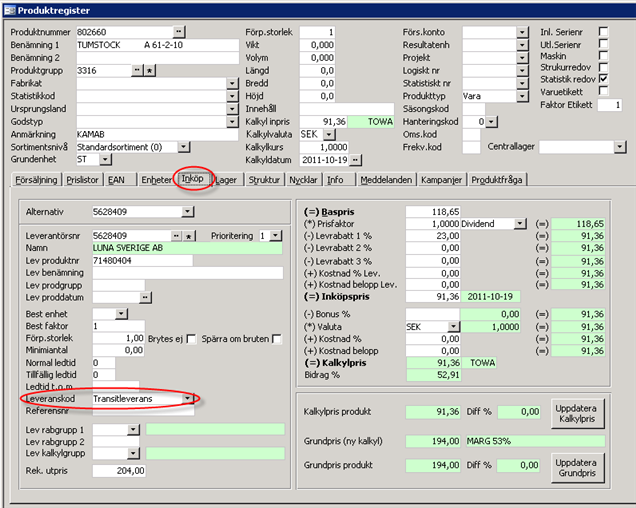Uncheck the Statistik redov checkbox
This screenshot has width=636, height=508.
point(602,78)
